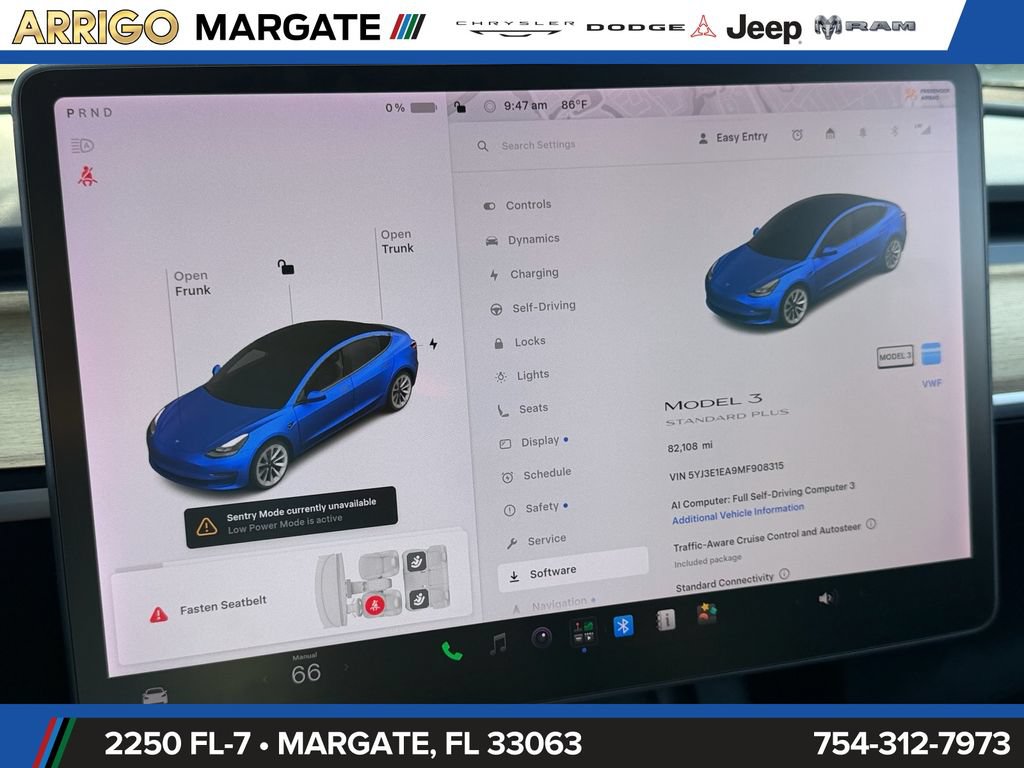Screen dimensions: 1024x768
Task: Tap the info icon beside Autosteer package
Action: click(871, 524)
